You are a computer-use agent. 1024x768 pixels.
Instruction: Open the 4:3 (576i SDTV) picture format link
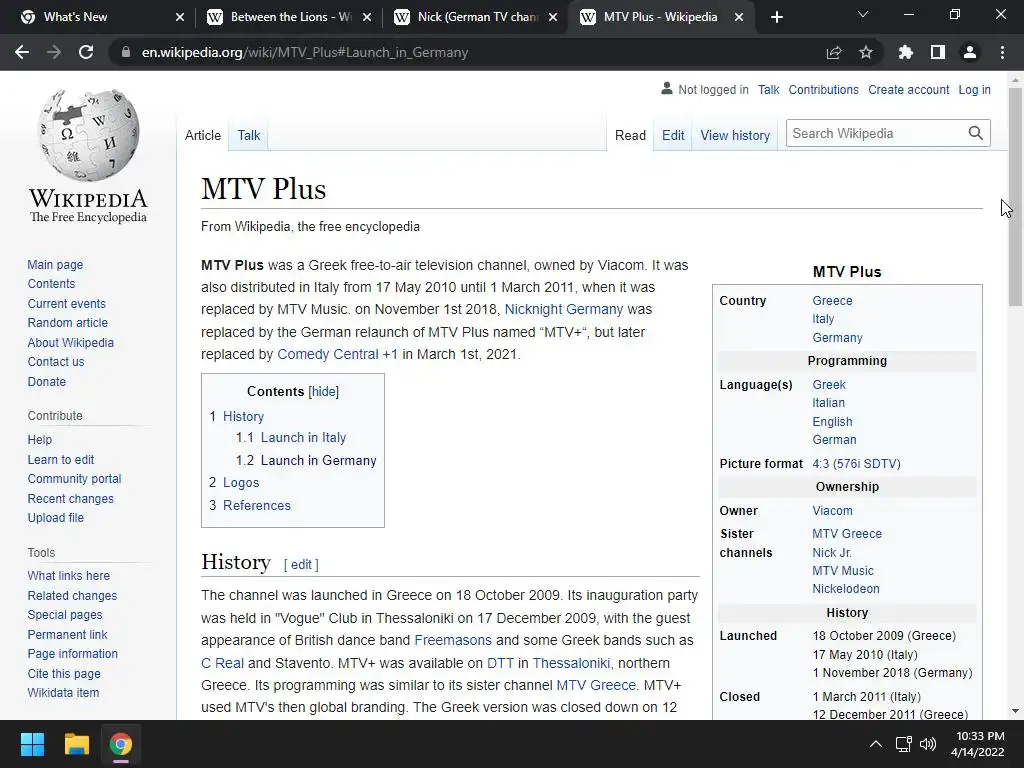[856, 464]
